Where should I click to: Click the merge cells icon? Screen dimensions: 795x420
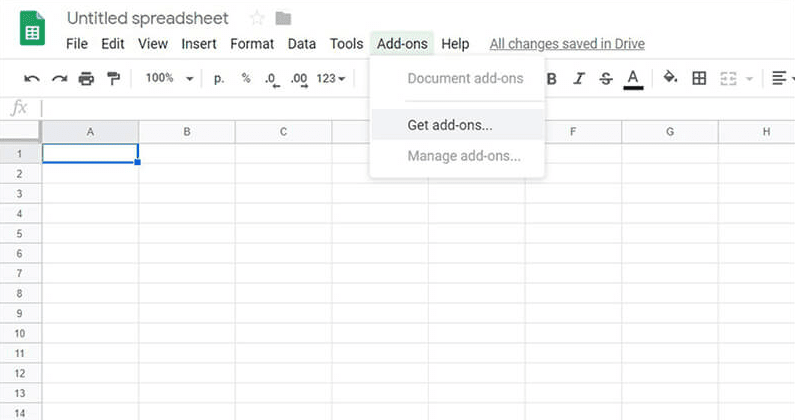(728, 79)
